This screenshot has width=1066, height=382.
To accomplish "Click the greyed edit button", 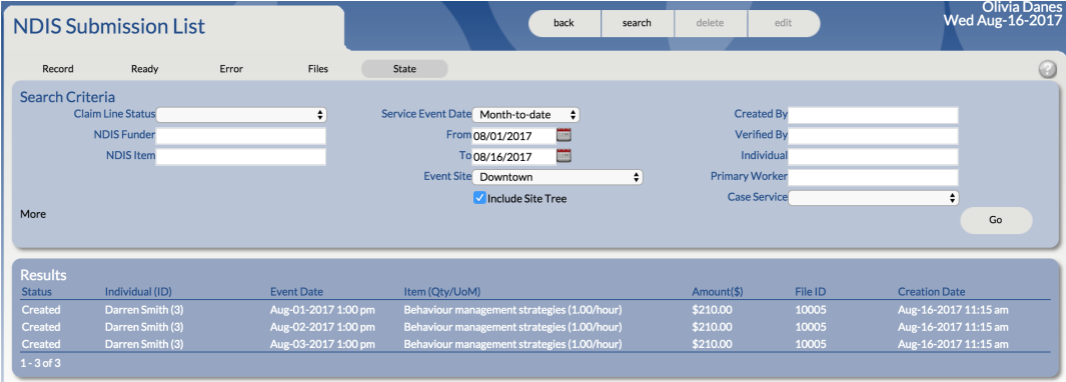I will click(783, 23).
